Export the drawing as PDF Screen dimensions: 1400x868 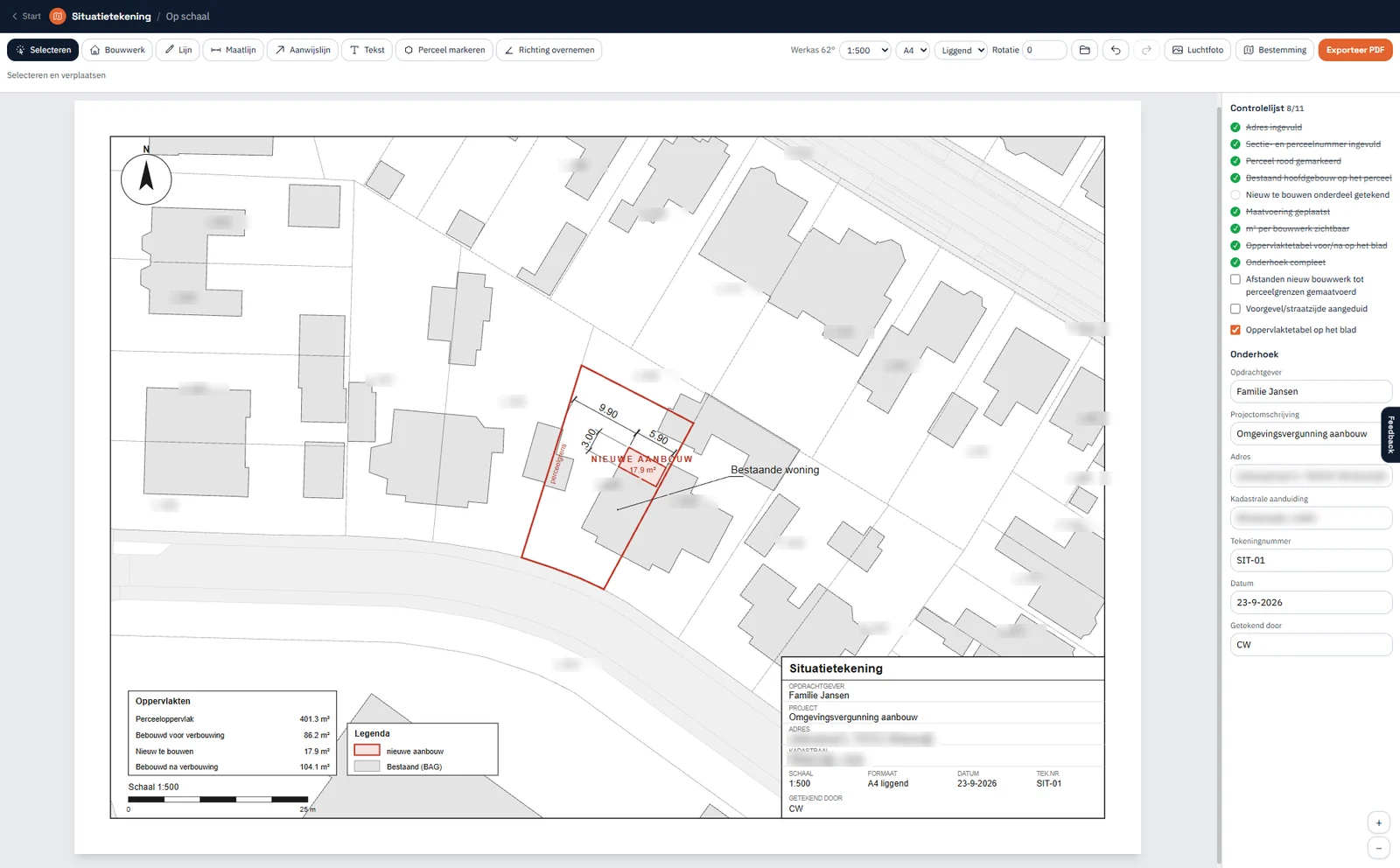(x=1355, y=50)
